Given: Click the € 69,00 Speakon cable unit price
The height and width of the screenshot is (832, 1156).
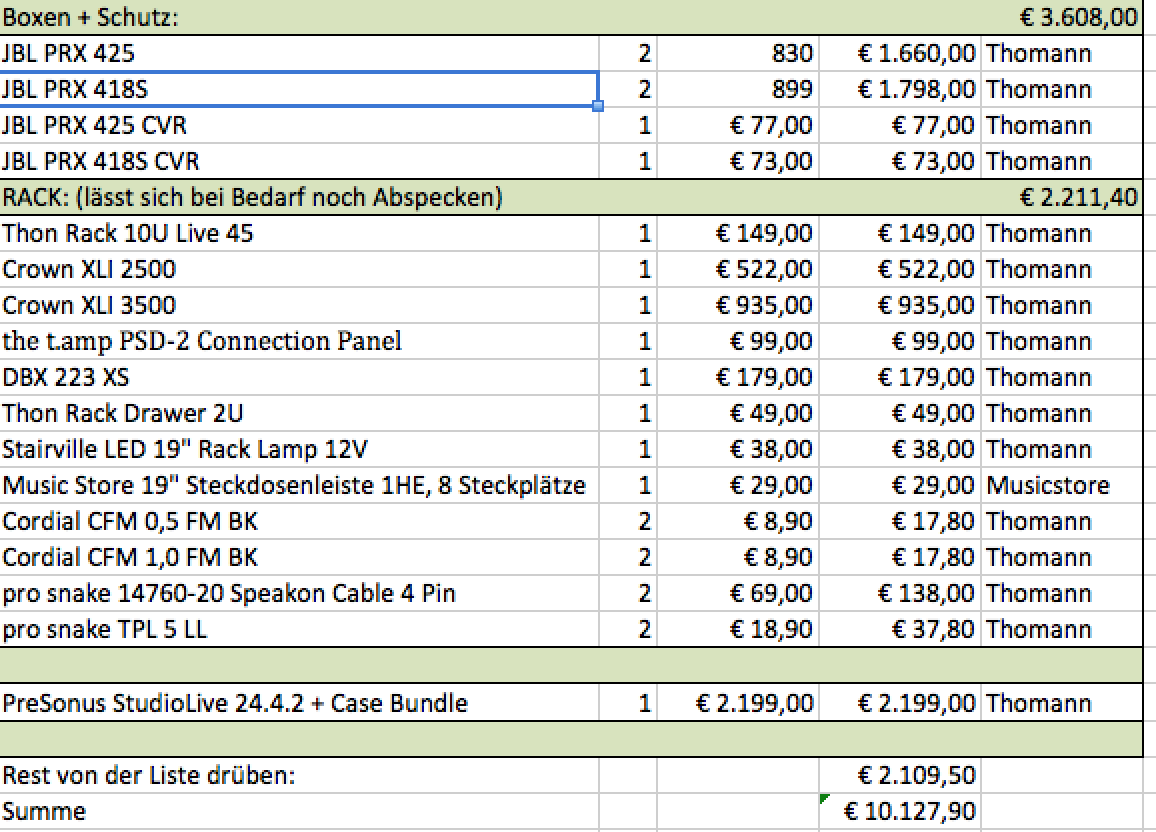Looking at the screenshot, I should coord(737,593).
